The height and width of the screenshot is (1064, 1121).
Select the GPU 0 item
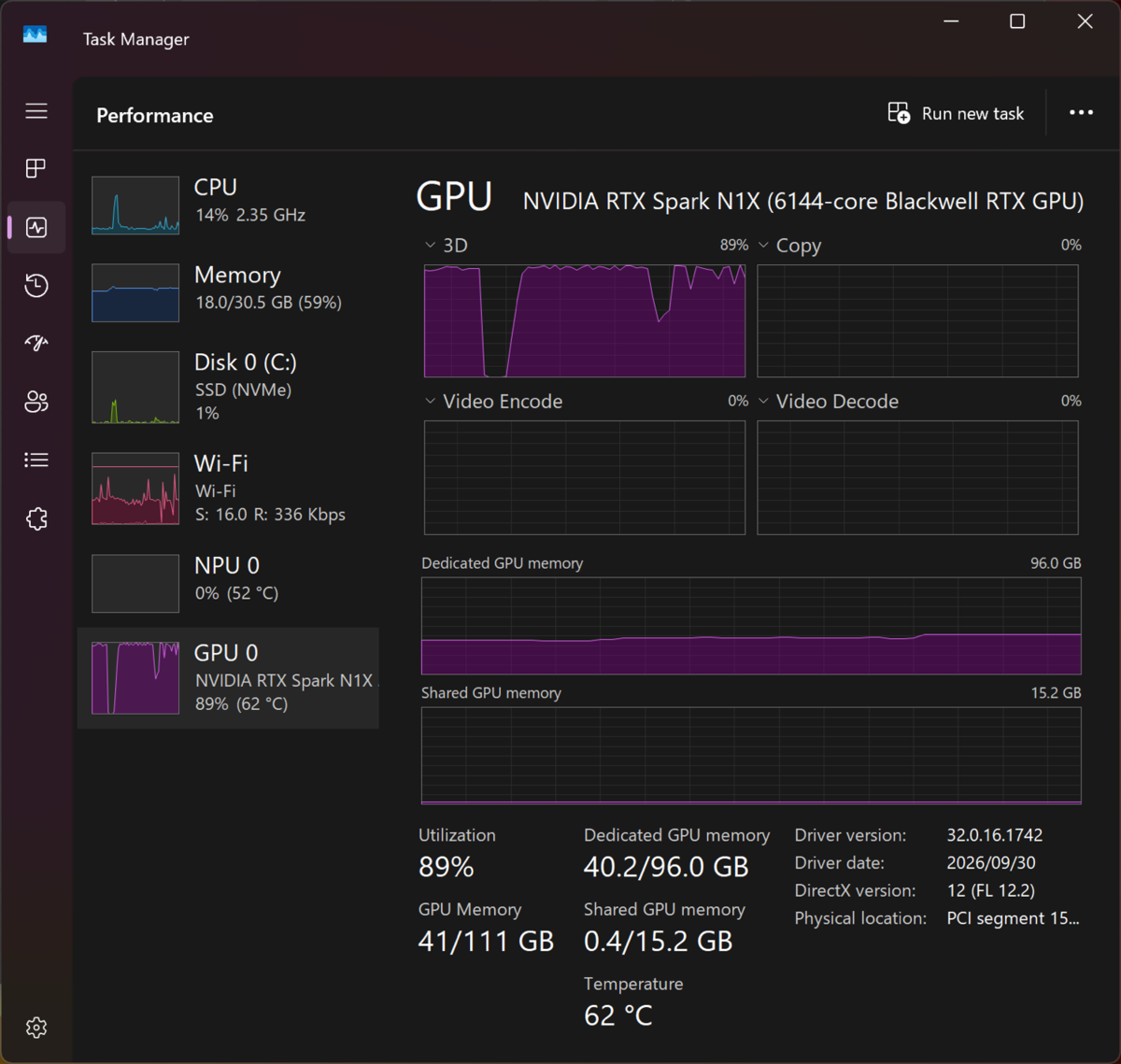click(228, 677)
